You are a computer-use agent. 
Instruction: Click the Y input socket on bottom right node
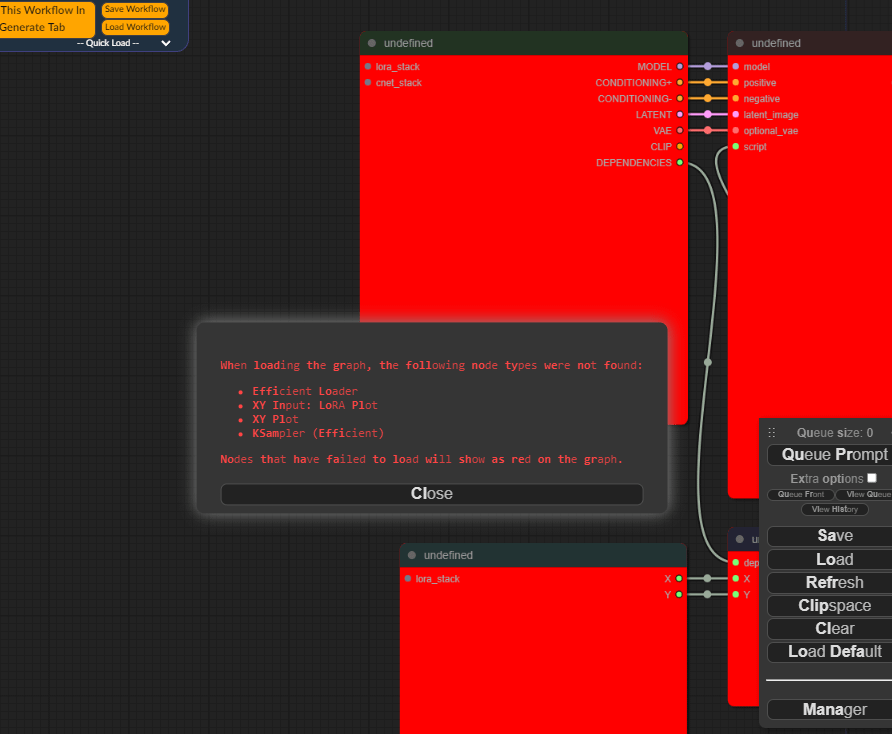[736, 595]
